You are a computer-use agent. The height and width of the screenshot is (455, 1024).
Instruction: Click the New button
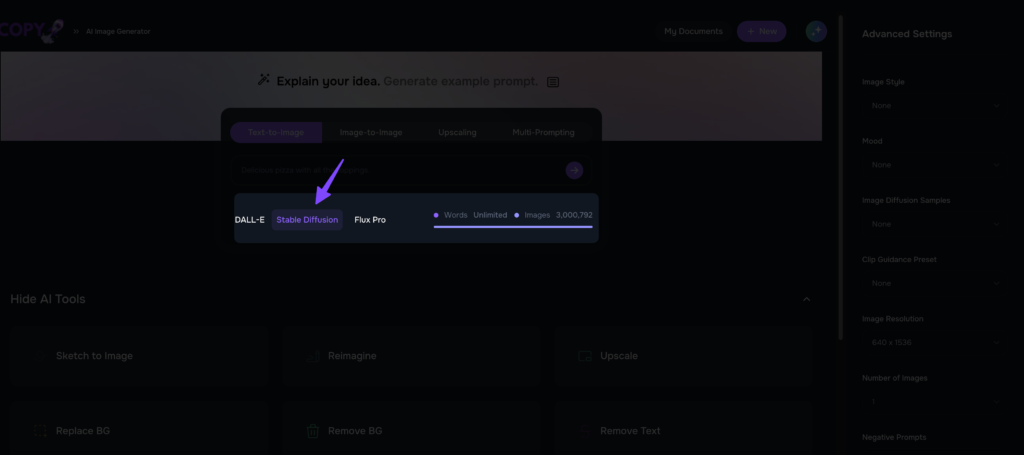761,31
